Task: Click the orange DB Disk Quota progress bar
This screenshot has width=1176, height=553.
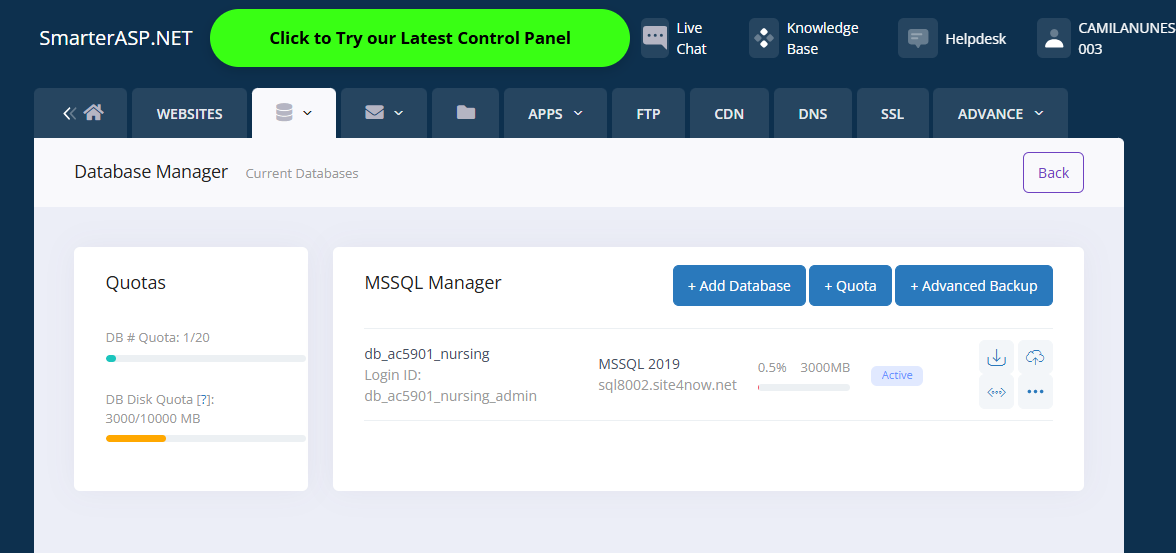Action: coord(206,438)
